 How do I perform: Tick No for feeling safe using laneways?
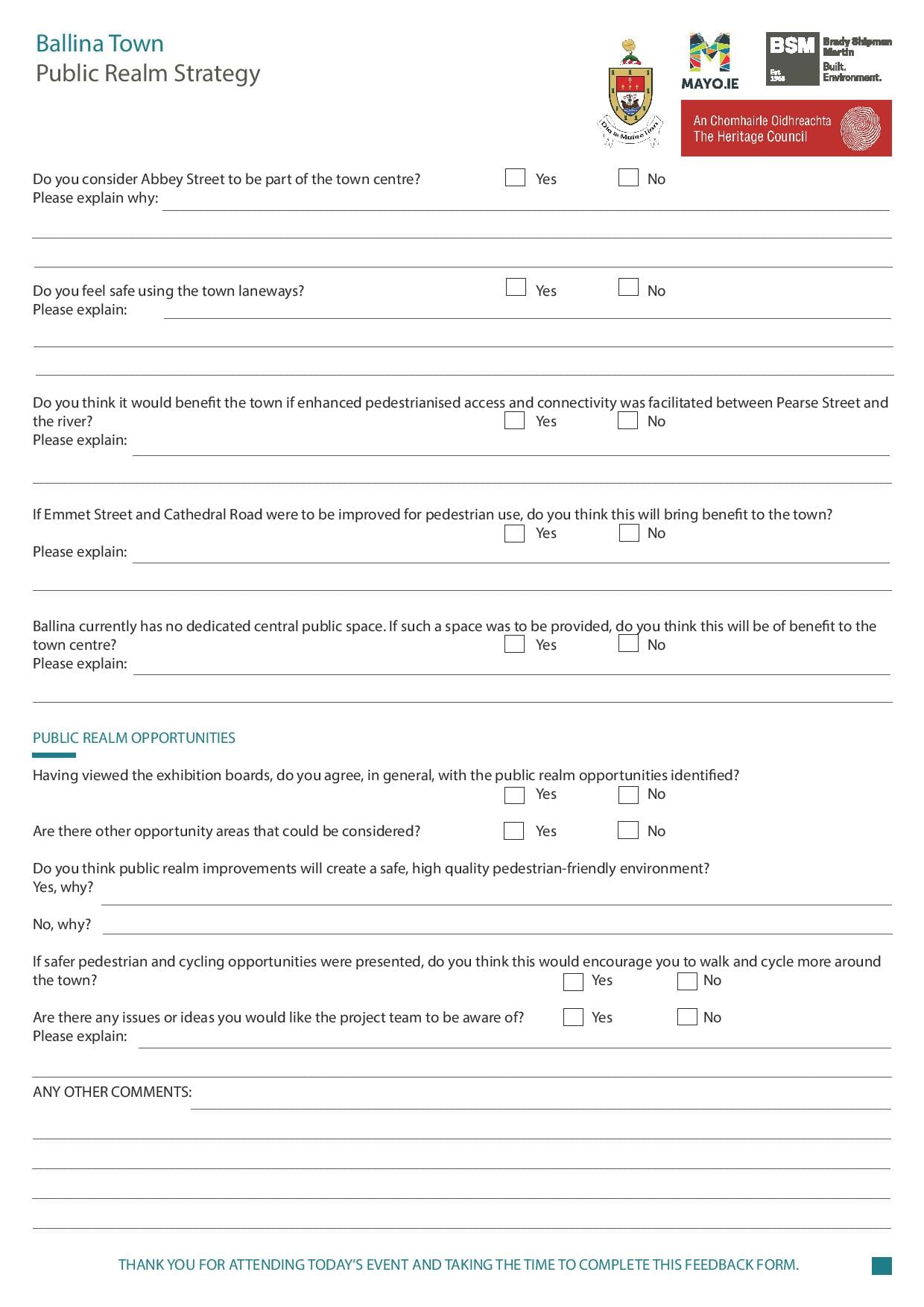(x=628, y=287)
